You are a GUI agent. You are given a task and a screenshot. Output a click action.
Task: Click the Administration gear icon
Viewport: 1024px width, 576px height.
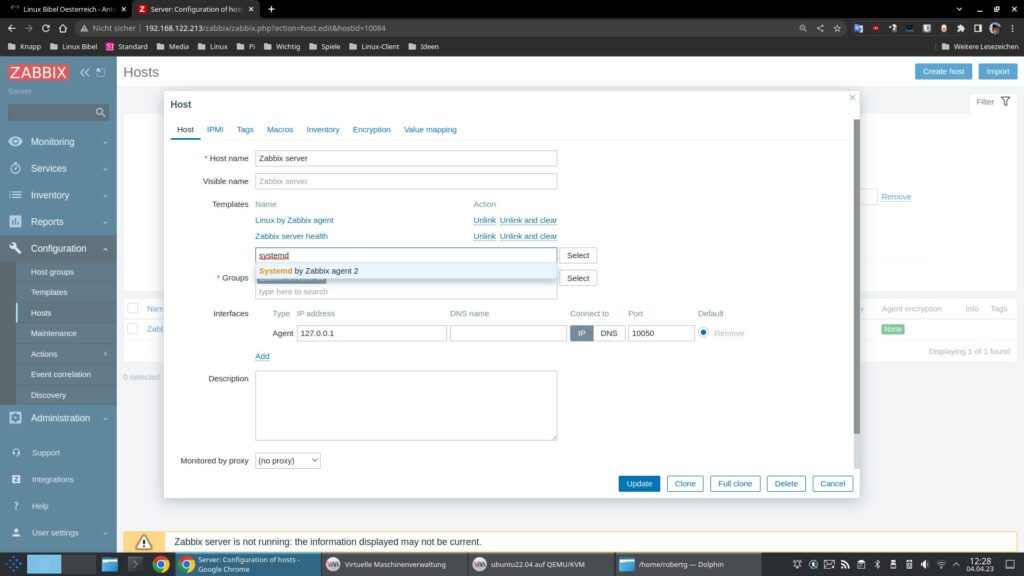[15, 418]
